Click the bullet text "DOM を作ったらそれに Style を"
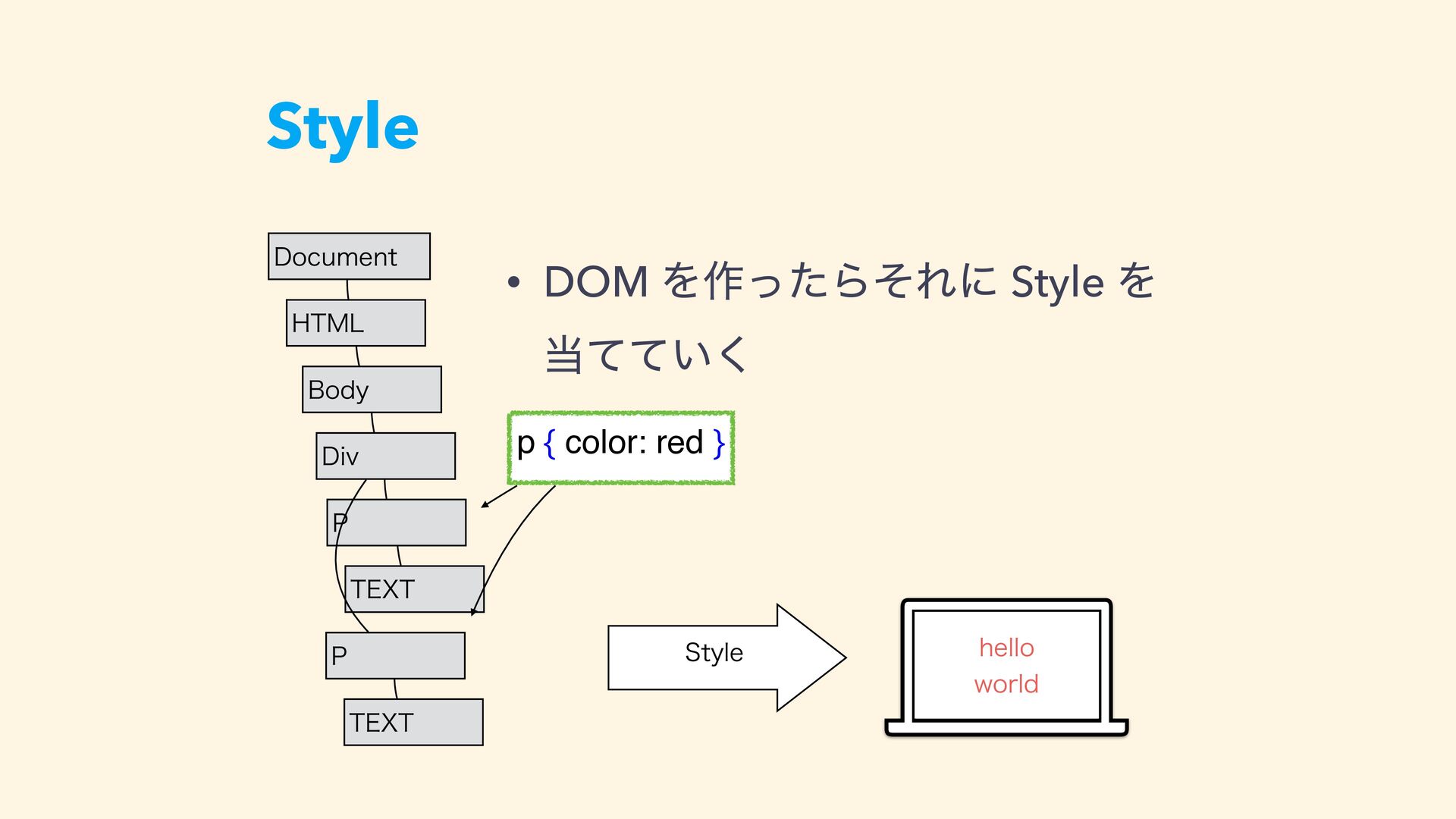 [849, 281]
